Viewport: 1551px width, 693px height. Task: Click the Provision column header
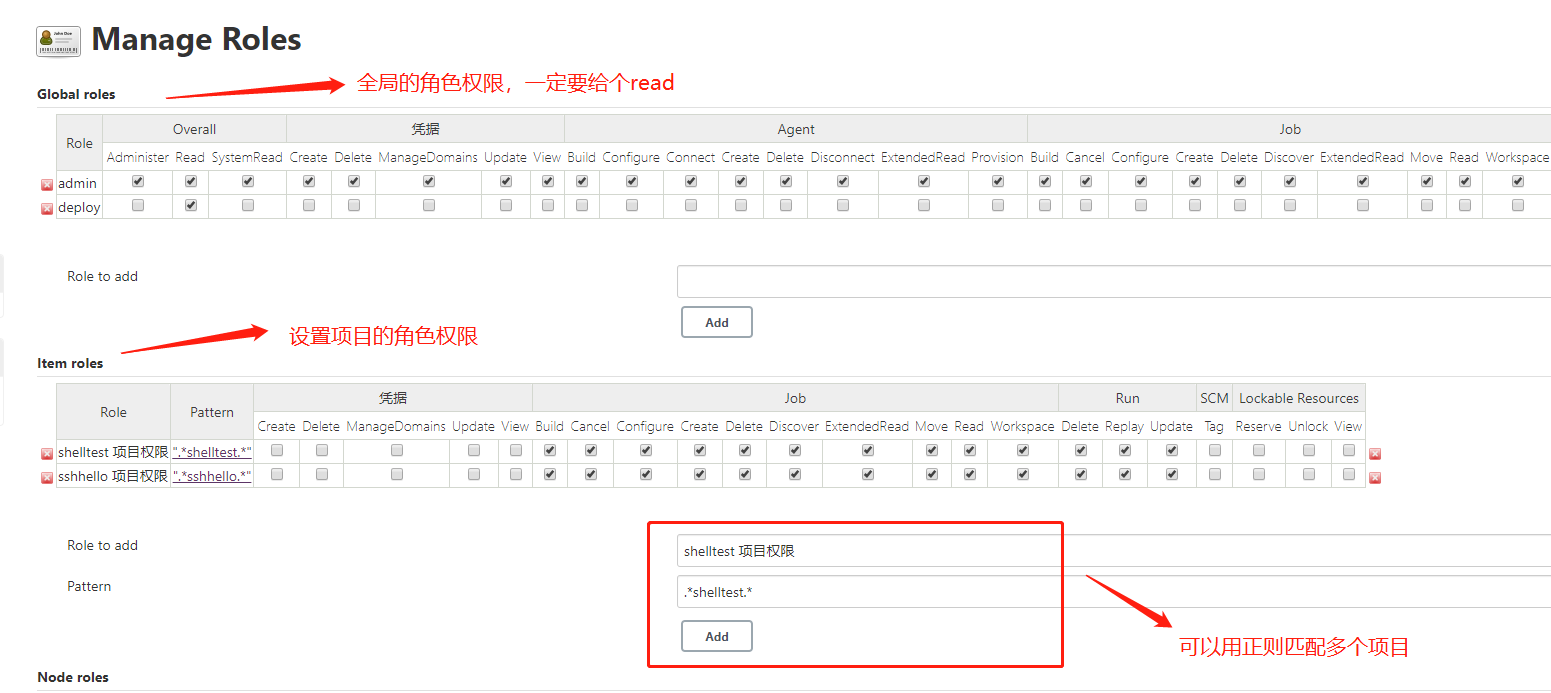click(x=997, y=157)
